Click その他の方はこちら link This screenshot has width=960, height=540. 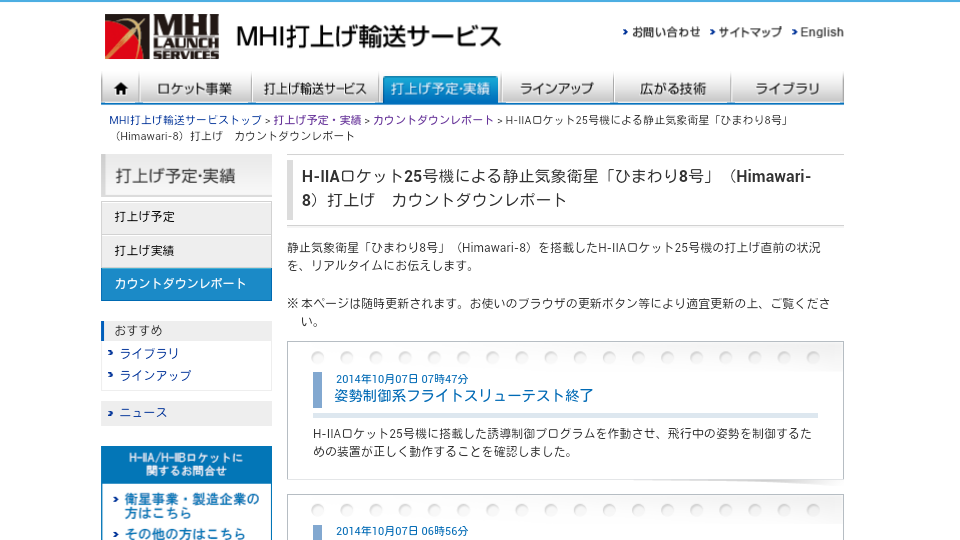click(x=184, y=533)
